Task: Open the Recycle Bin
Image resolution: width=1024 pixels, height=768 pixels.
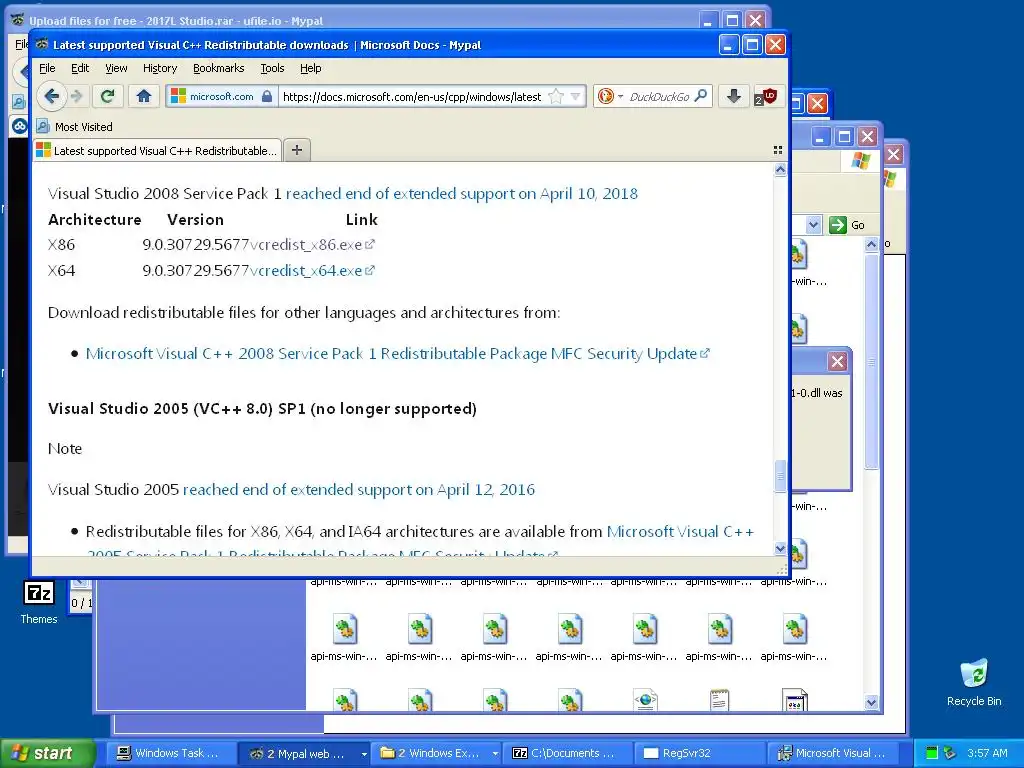Action: [x=974, y=682]
